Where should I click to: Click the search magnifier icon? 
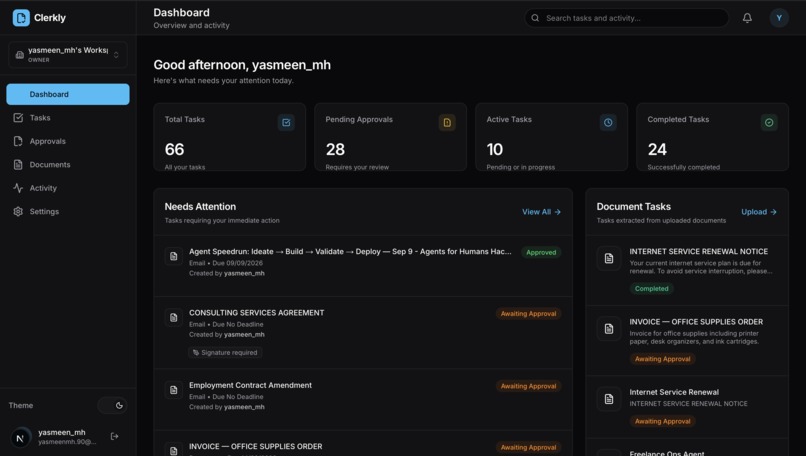click(535, 18)
